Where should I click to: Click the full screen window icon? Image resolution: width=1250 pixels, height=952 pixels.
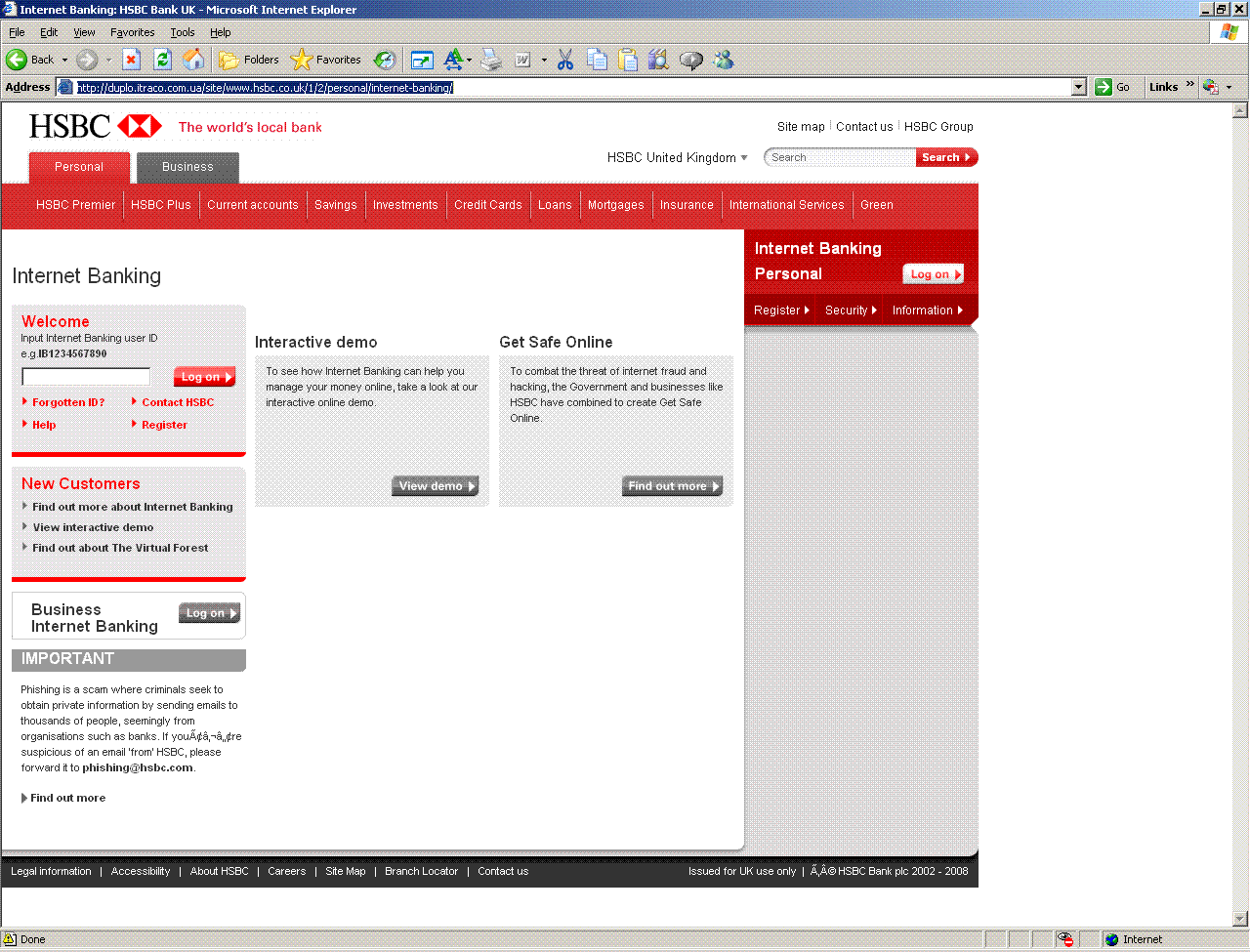tap(422, 60)
